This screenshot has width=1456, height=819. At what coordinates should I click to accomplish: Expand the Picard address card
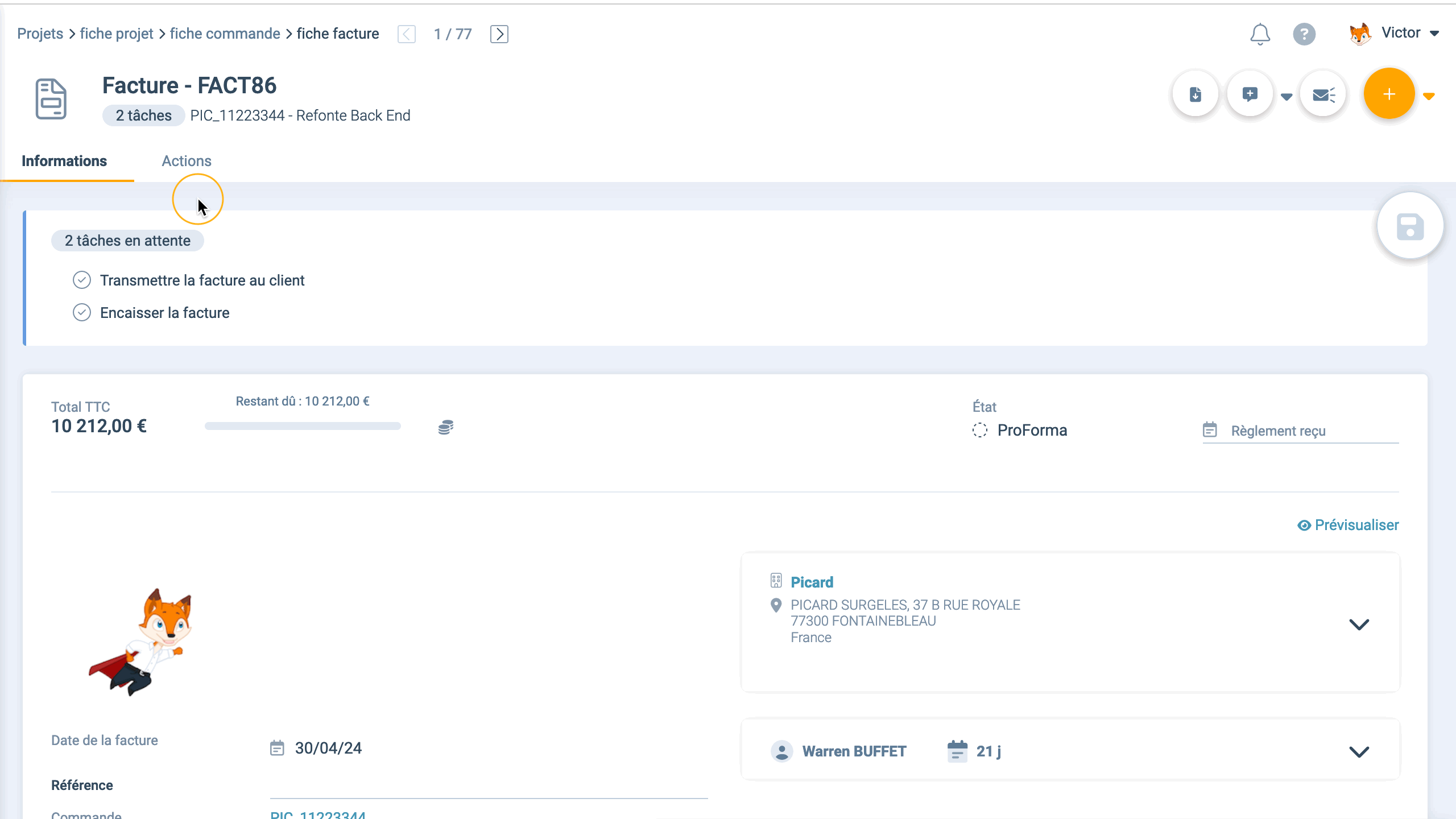(x=1359, y=624)
